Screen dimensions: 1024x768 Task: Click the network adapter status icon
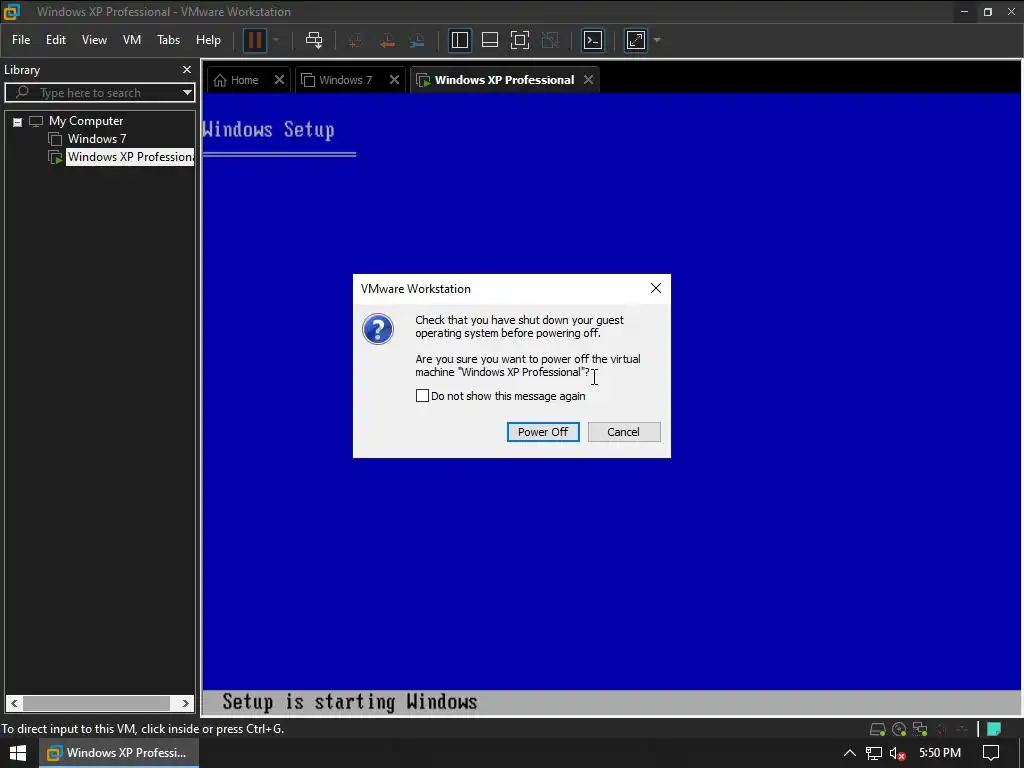[920, 729]
